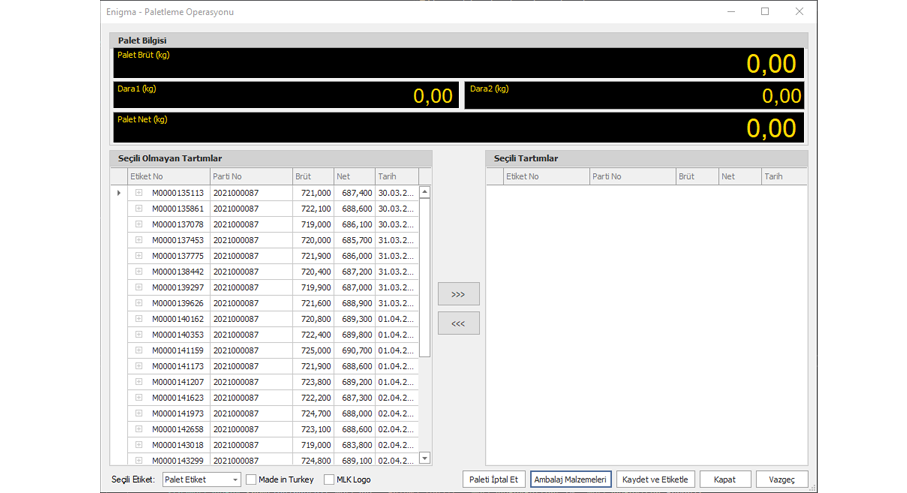Expand row M0000137078 using plus icon

tap(139, 225)
